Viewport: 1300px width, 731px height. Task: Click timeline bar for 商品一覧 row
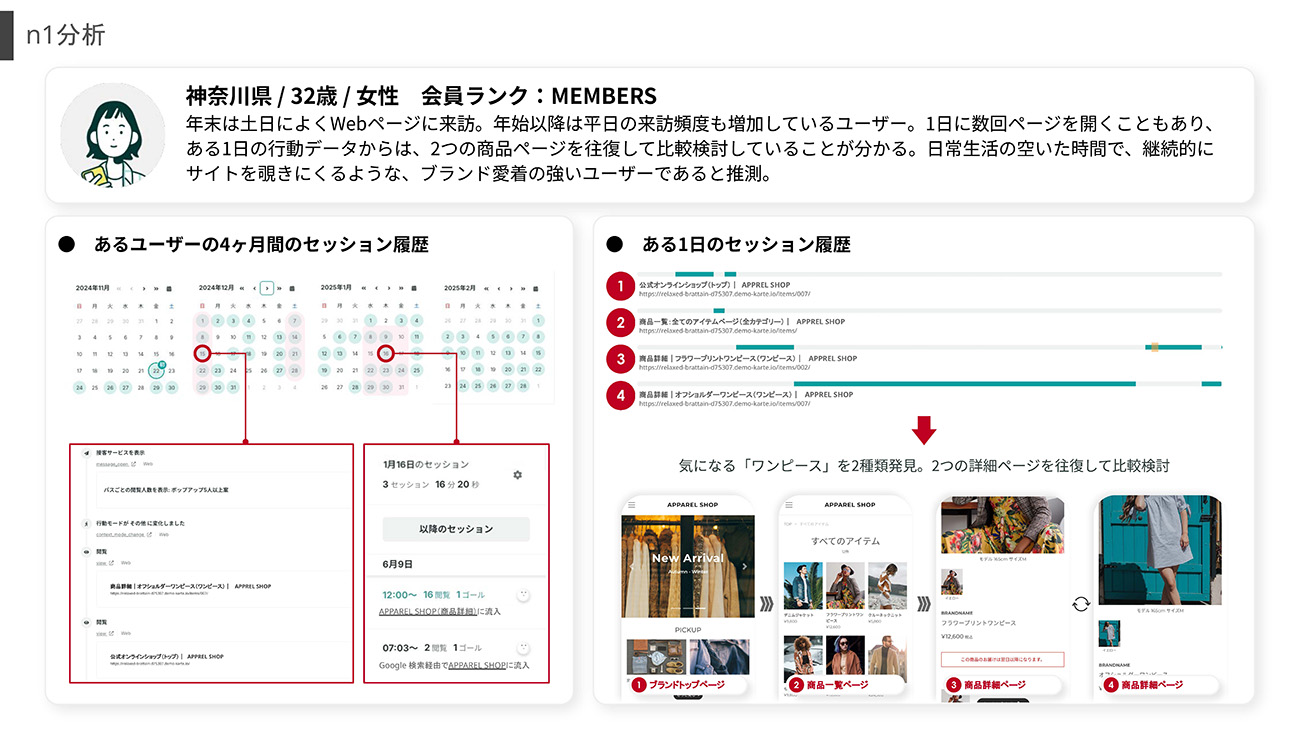[x=930, y=311]
